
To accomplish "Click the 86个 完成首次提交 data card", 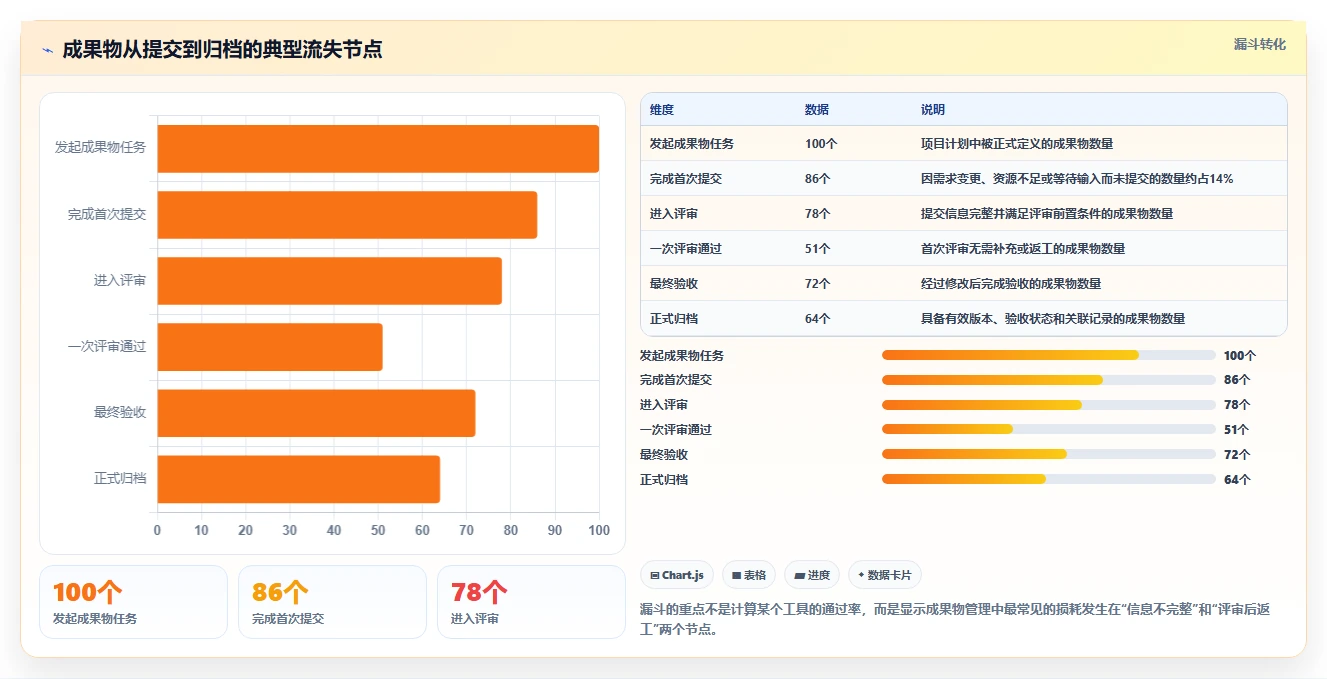I will point(332,602).
